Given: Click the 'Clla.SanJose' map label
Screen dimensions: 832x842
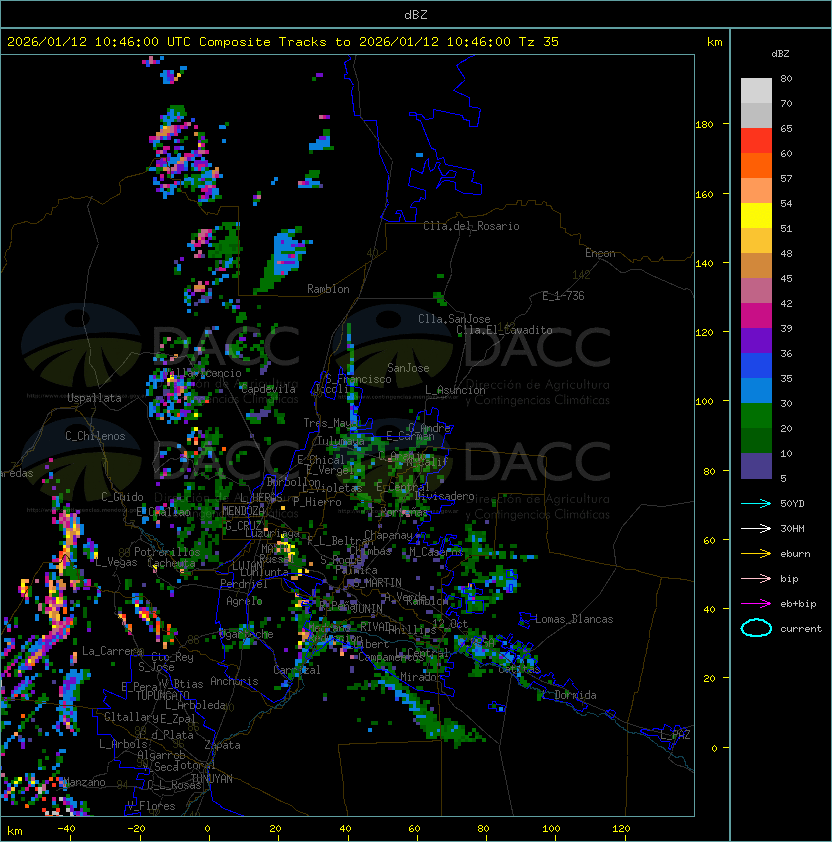Looking at the screenshot, I should click(x=454, y=319).
